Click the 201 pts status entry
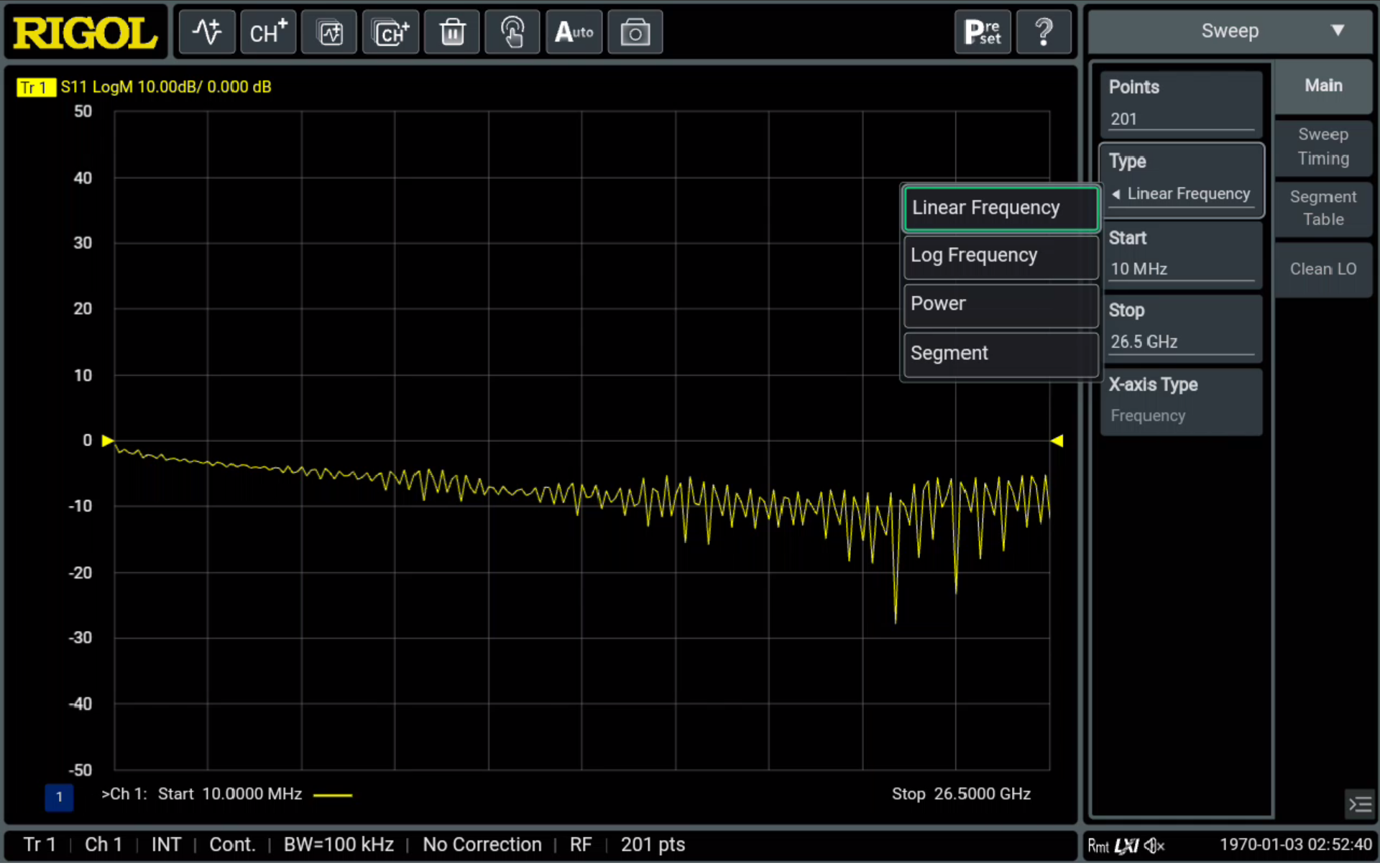This screenshot has height=868, width=1380. 653,845
